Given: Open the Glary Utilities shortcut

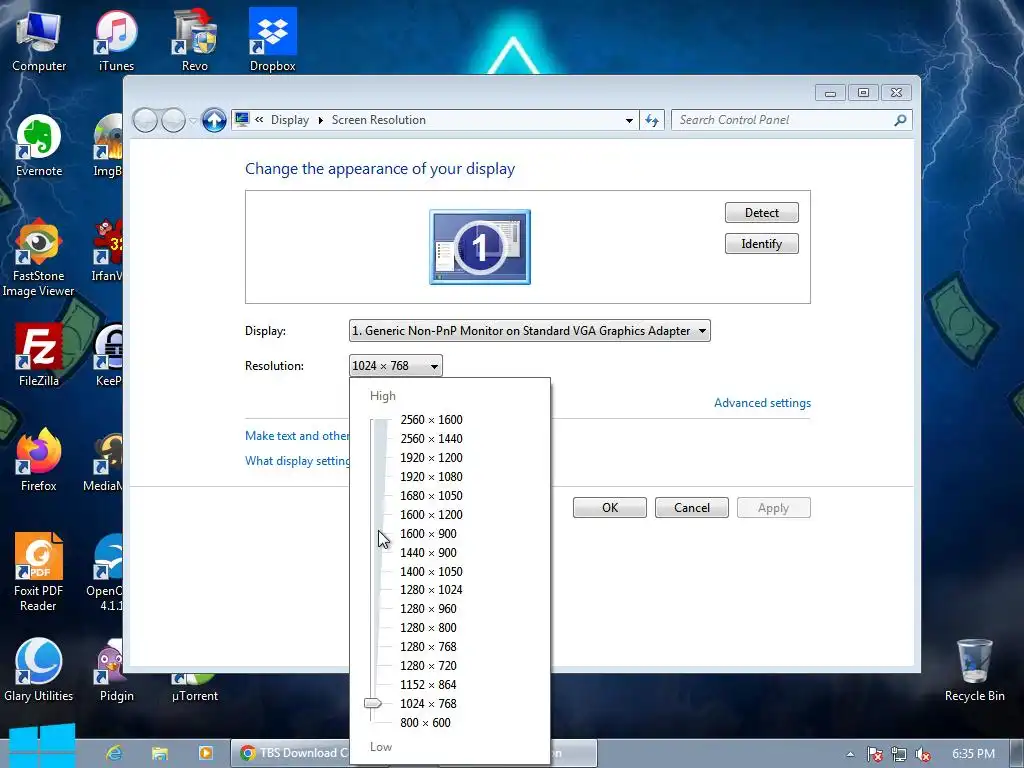Looking at the screenshot, I should [x=39, y=671].
